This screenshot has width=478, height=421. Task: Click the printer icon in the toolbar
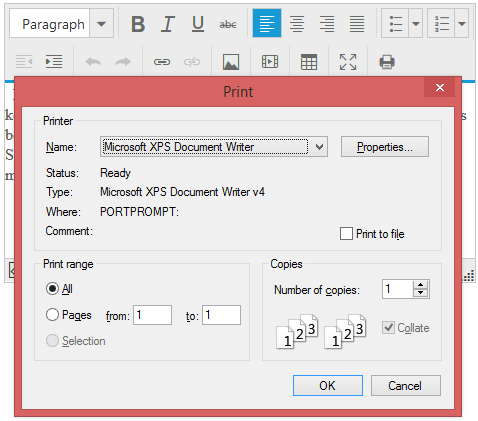pos(387,62)
